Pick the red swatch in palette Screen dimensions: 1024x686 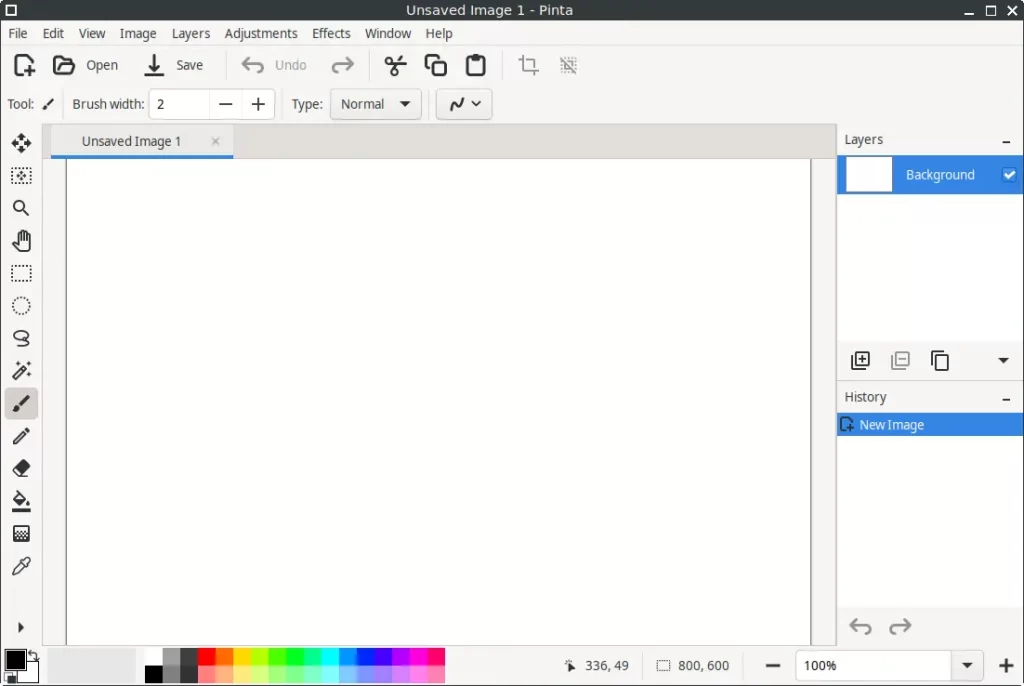(x=206, y=657)
